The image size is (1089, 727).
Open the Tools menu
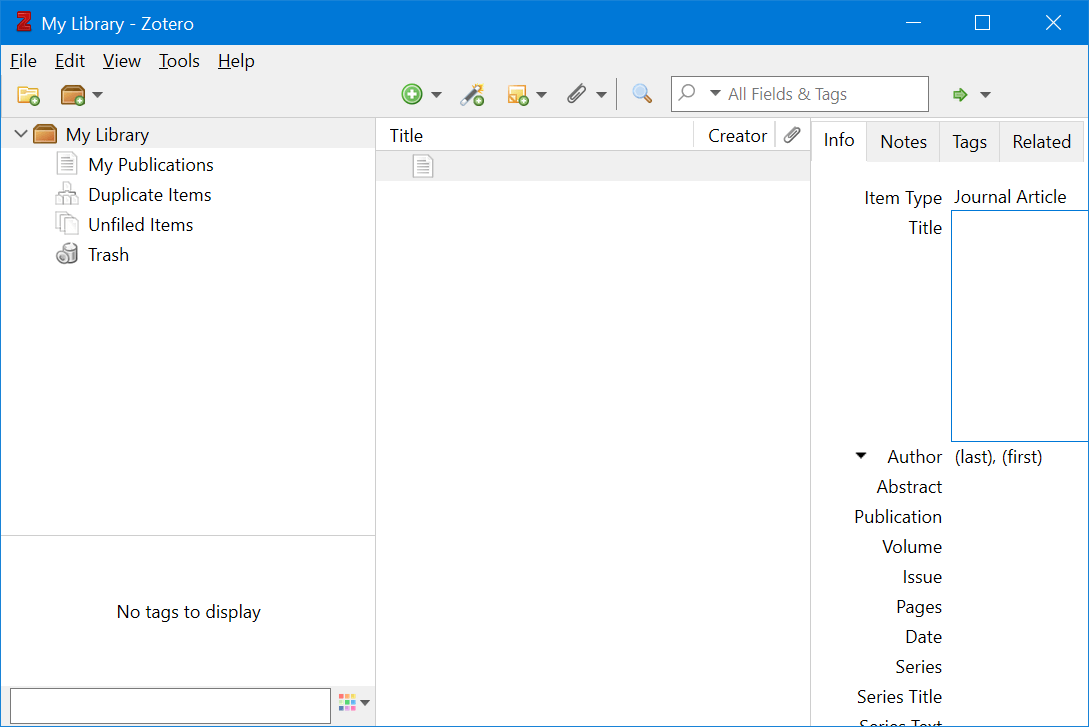click(x=179, y=61)
